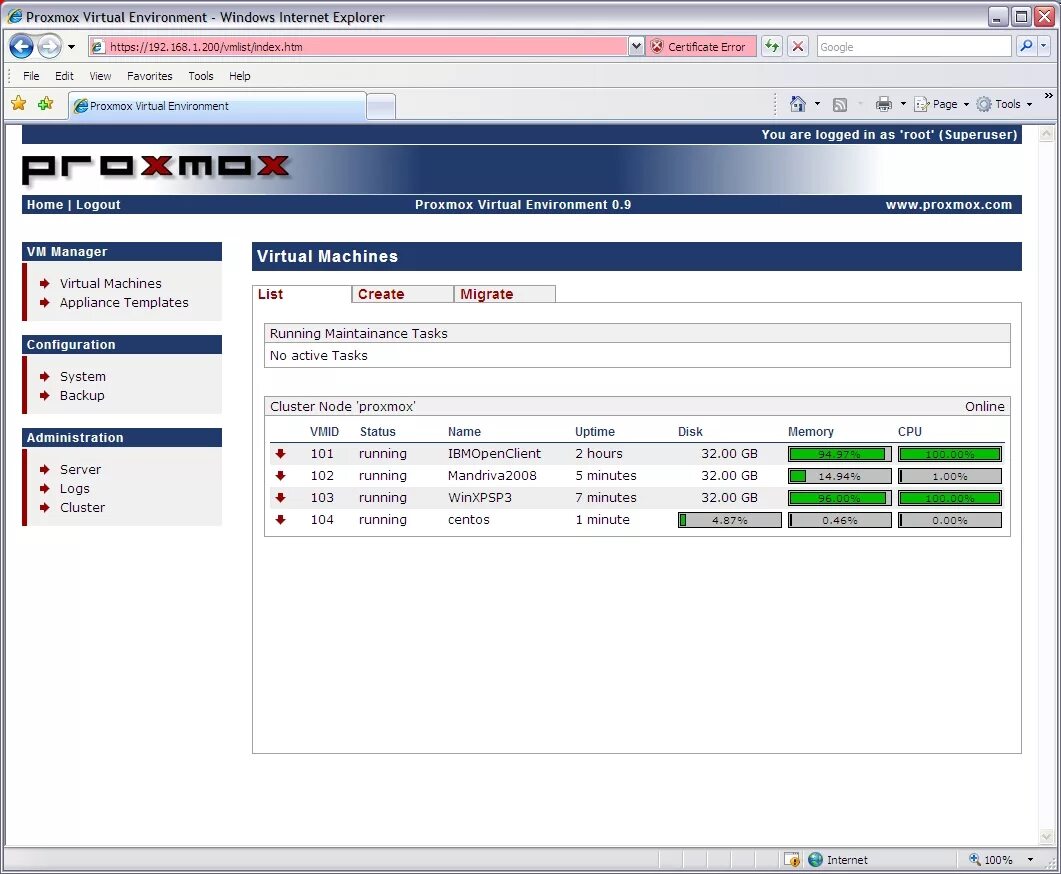
Task: Click the 4.87% disk usage bar of centos
Action: pos(729,520)
